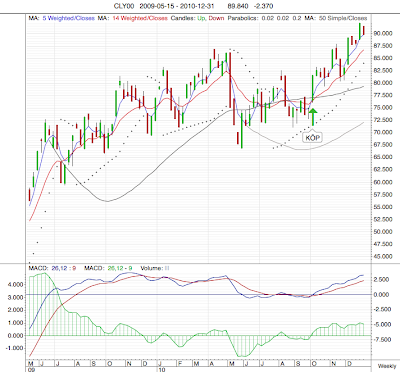Image resolution: width=400 pixels, height=372 pixels.
Task: Click the 4.000 left indicator axis label
Action: (x=16, y=284)
